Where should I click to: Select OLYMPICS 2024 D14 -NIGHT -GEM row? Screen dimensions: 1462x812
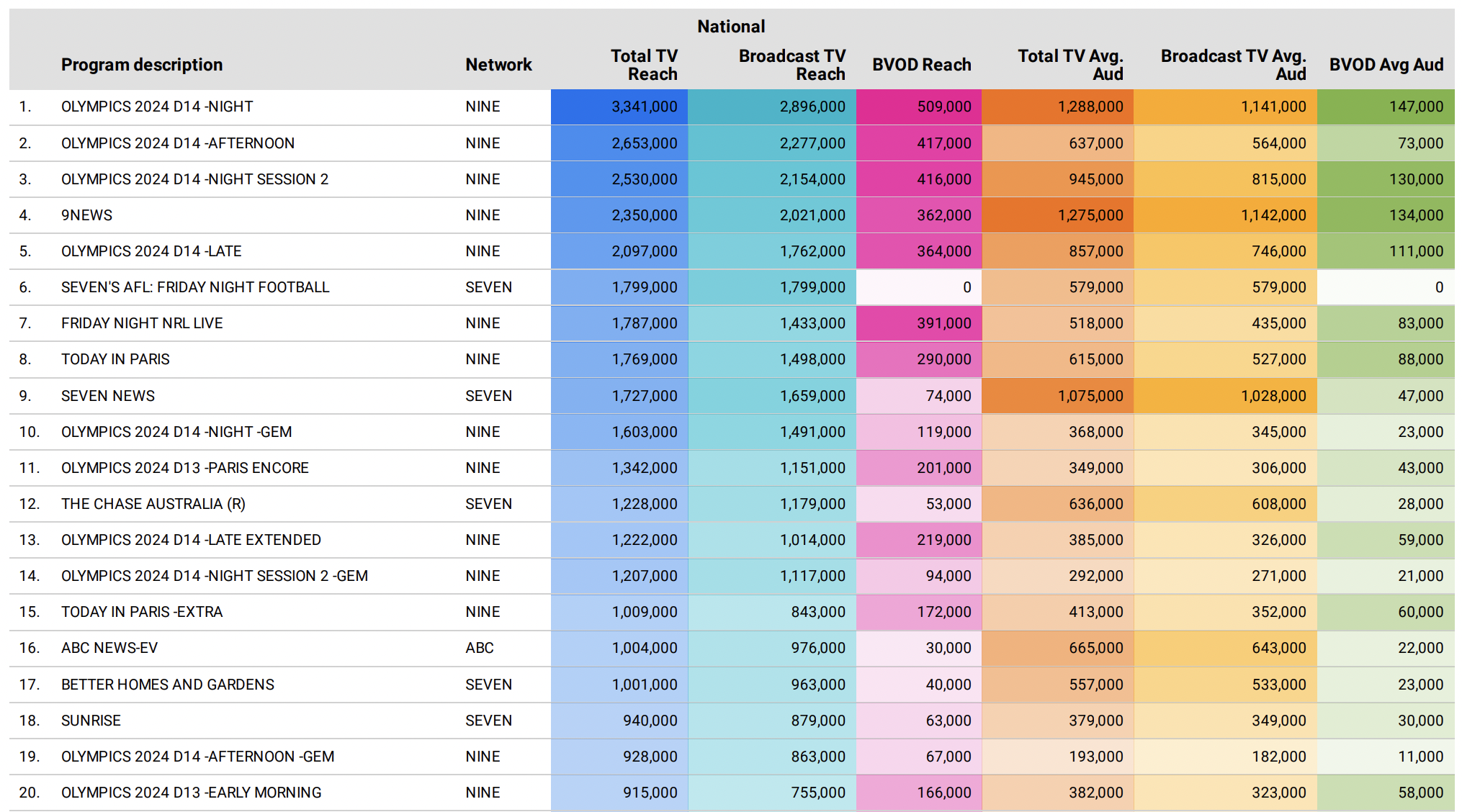point(732,432)
